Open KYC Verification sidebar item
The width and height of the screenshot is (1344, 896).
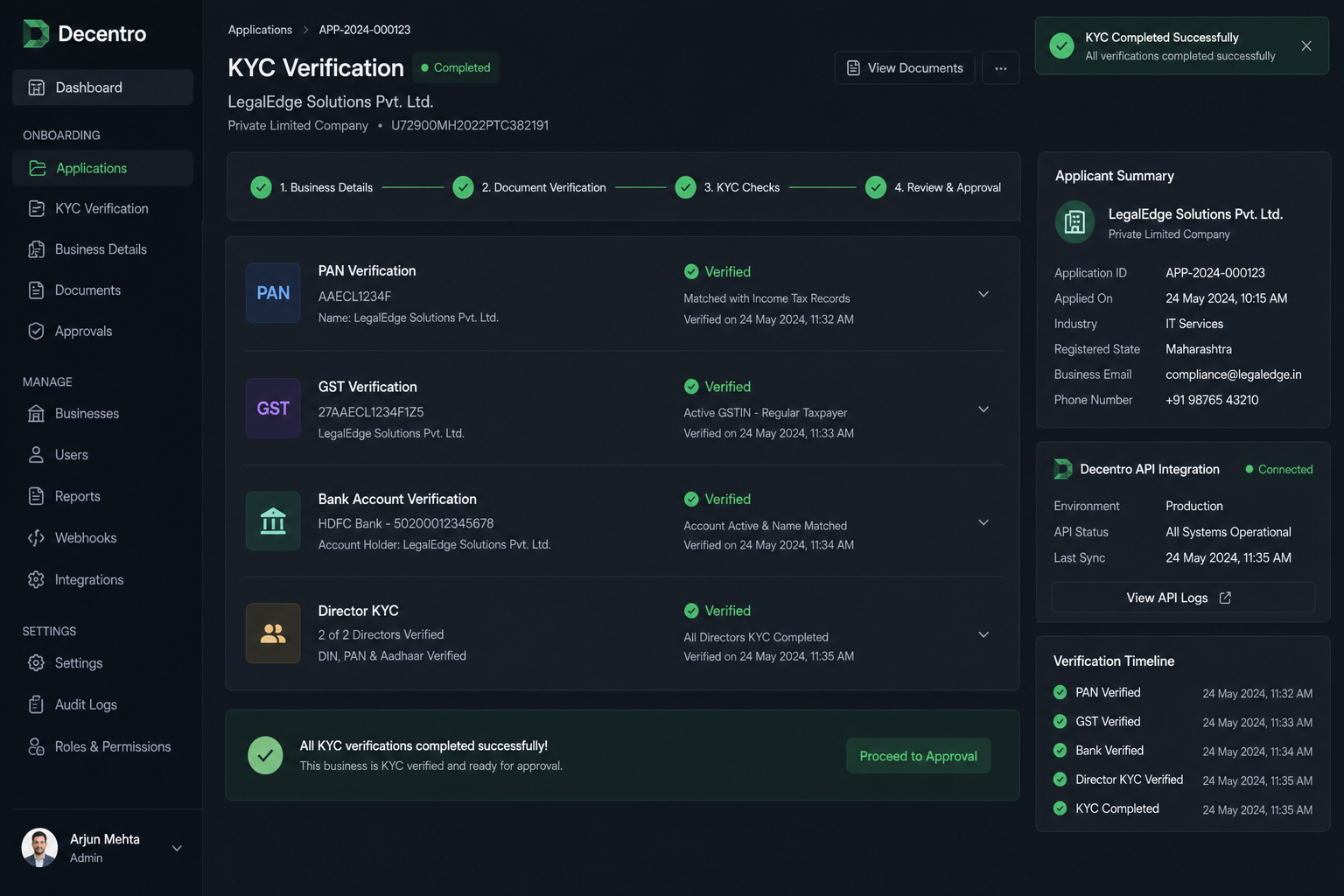[102, 208]
